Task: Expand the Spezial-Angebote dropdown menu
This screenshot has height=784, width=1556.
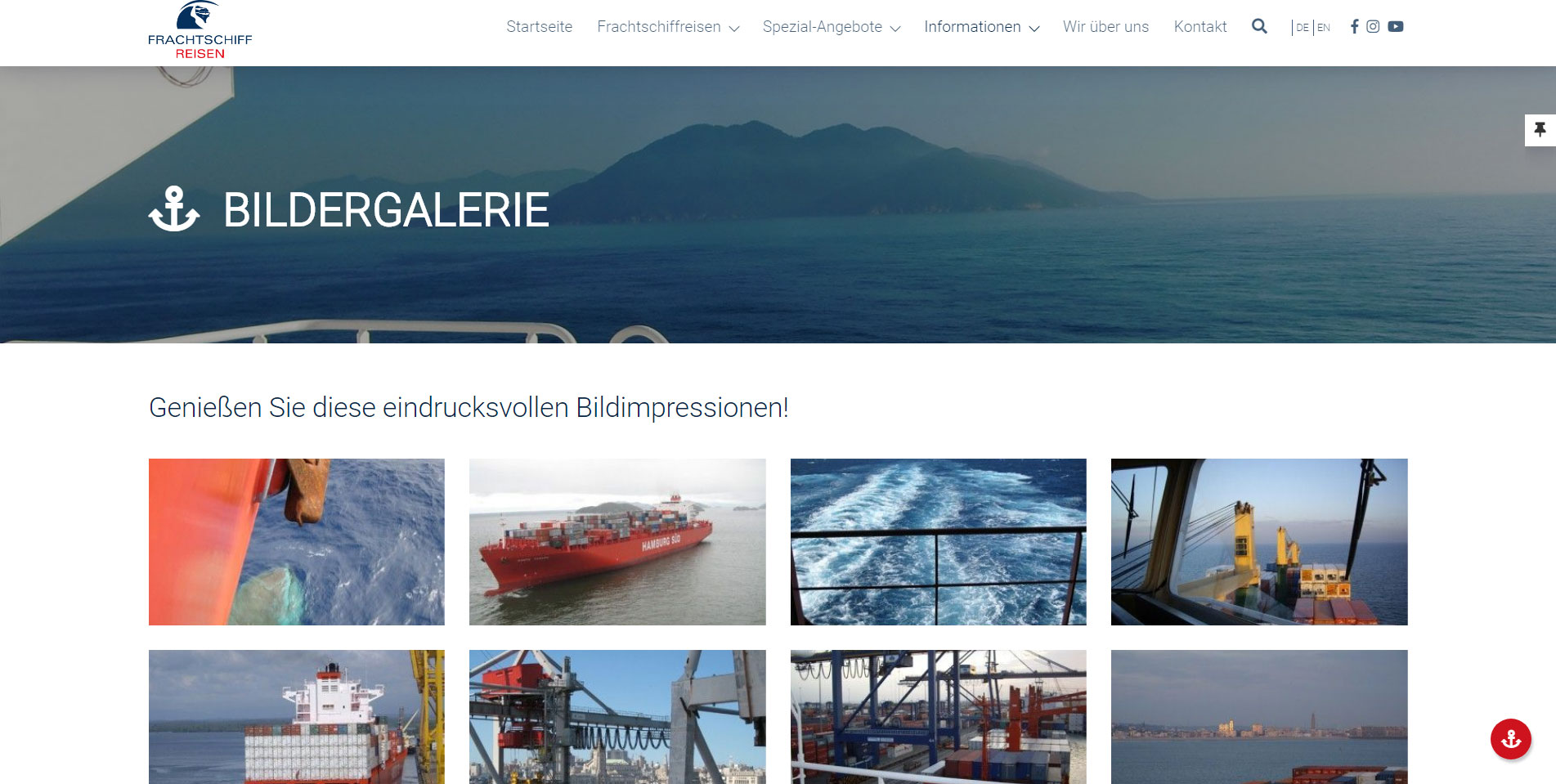Action: (832, 27)
